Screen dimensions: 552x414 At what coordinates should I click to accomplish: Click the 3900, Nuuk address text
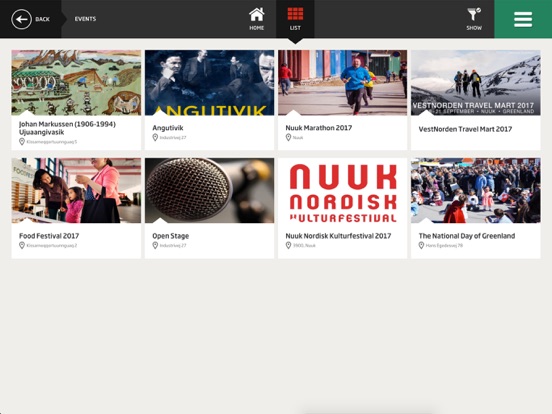pos(304,246)
